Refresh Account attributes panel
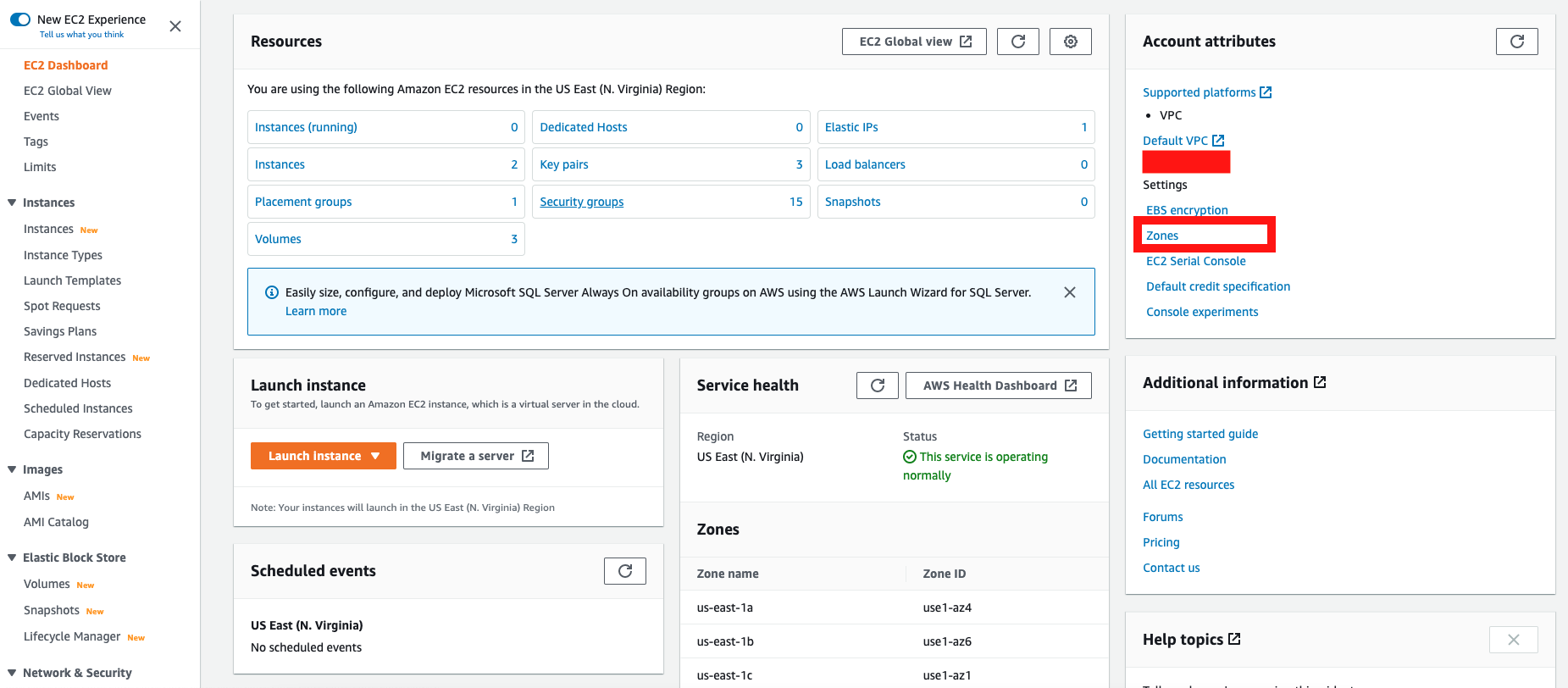1568x688 pixels. (1517, 42)
